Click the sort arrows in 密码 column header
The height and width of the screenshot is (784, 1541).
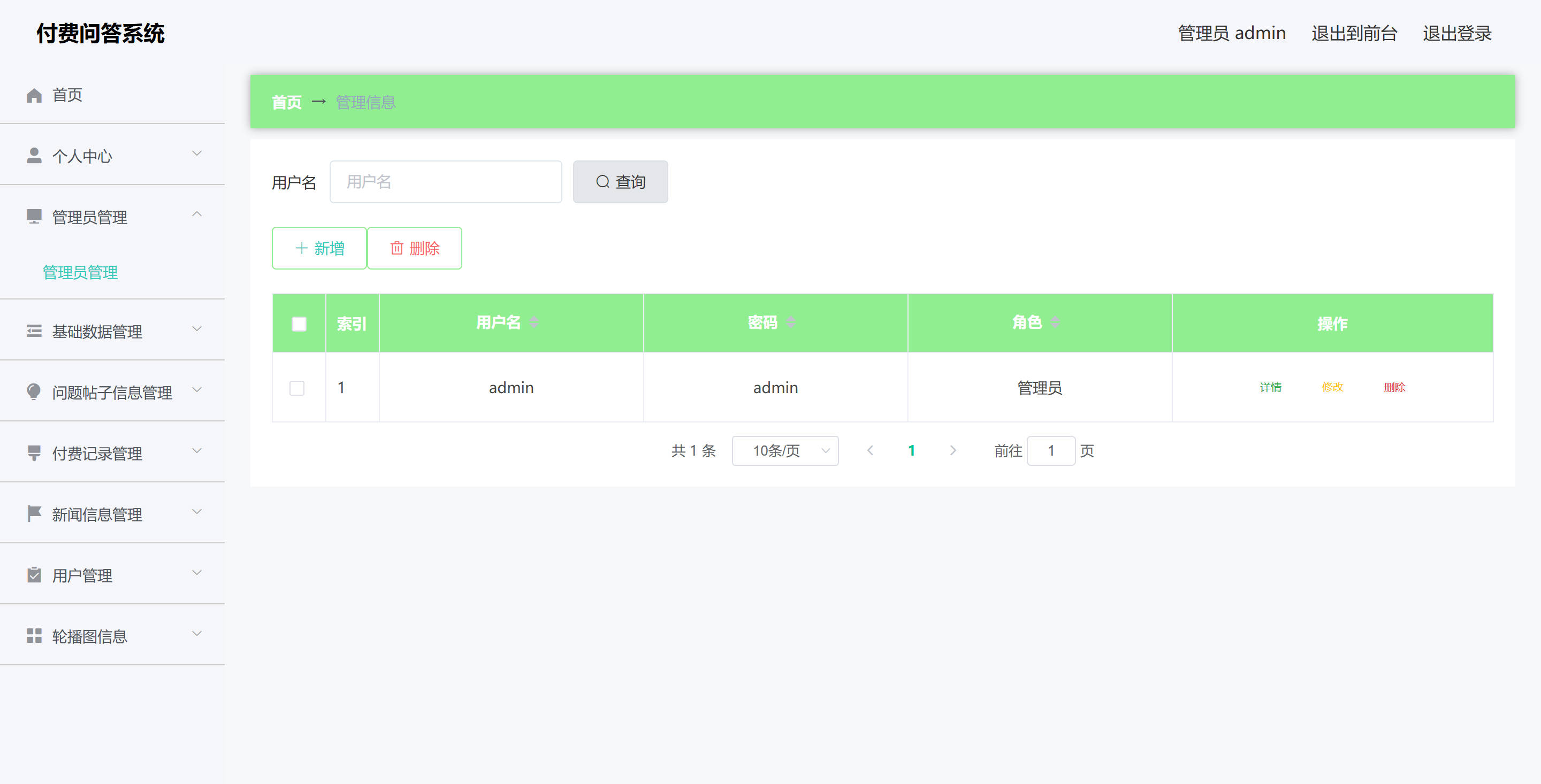coord(791,323)
